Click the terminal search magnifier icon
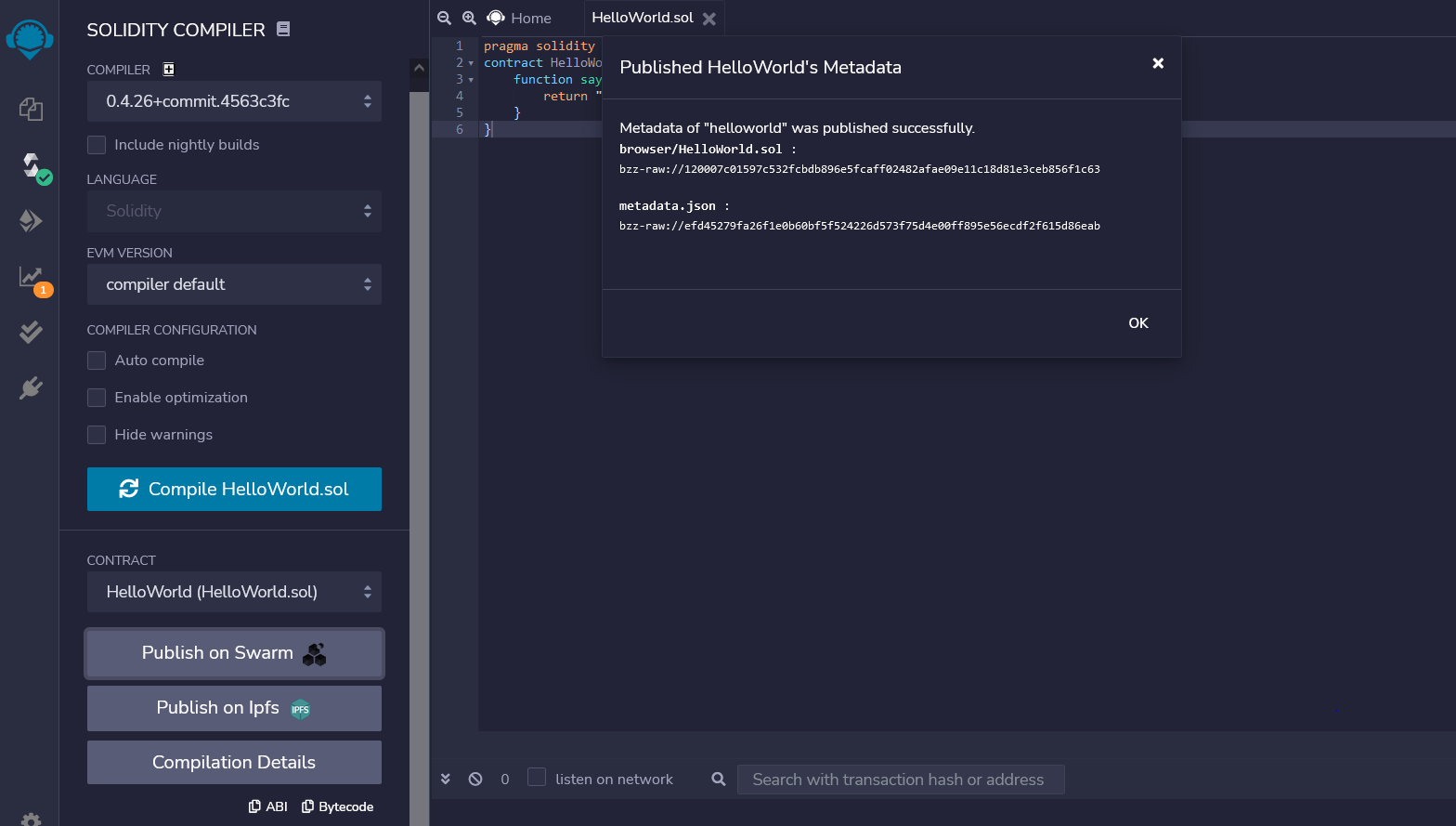 coord(719,779)
